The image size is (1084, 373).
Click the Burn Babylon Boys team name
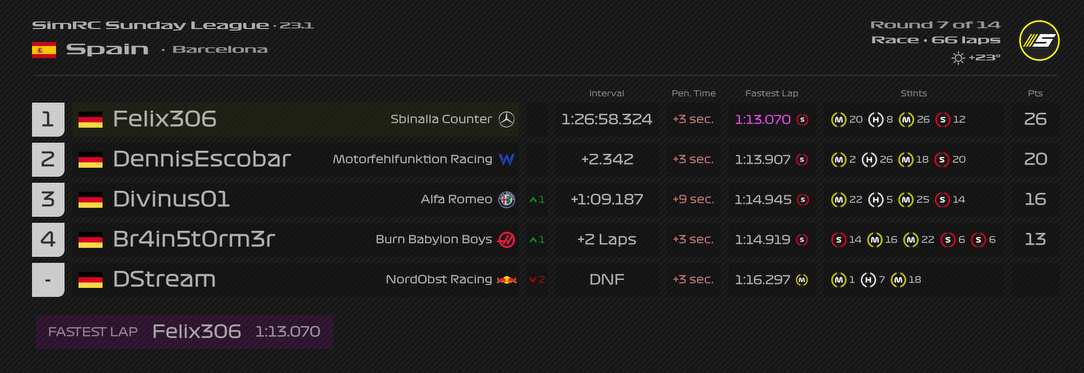433,240
